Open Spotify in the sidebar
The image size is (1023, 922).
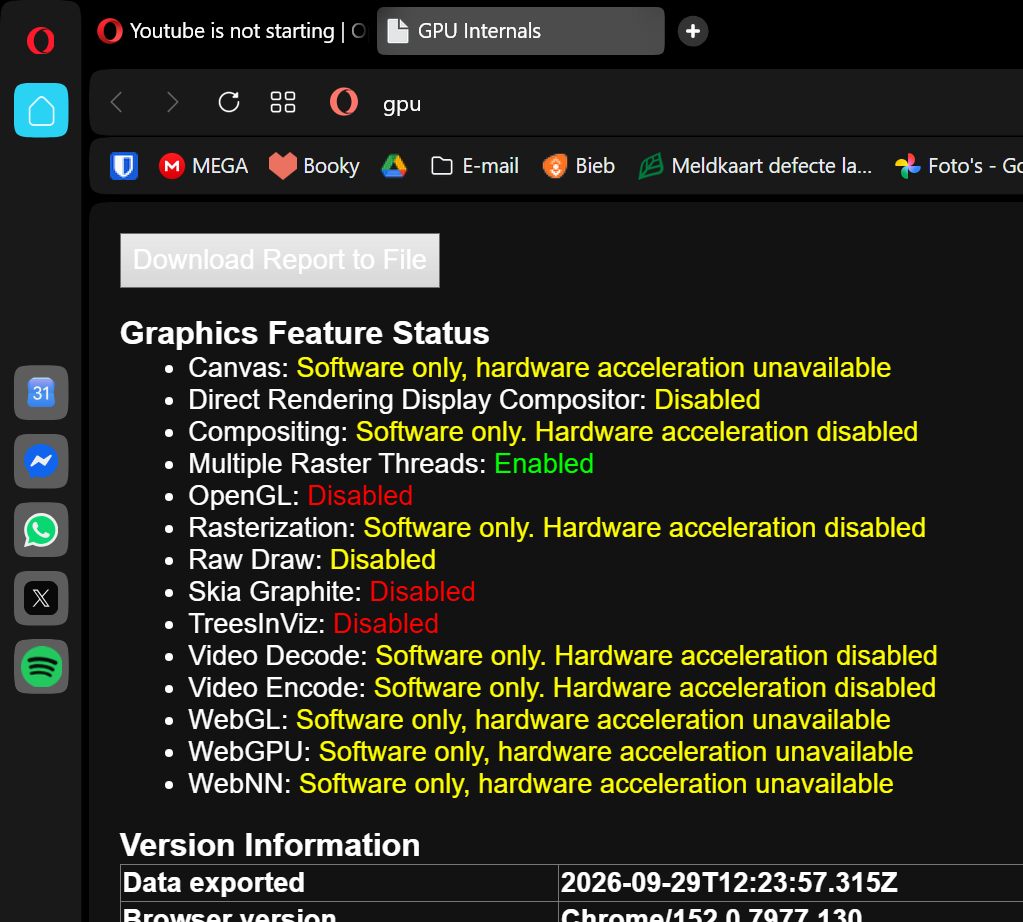click(41, 667)
